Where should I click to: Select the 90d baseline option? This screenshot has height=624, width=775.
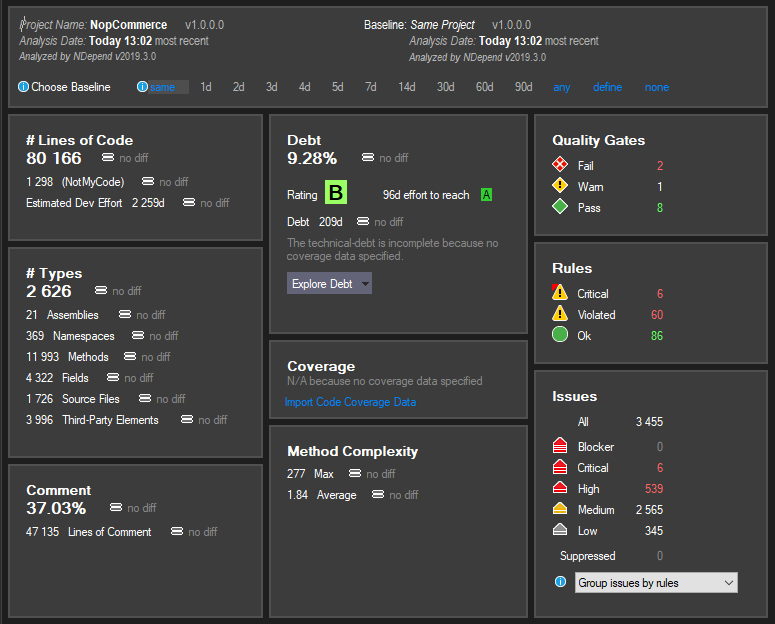[x=523, y=87]
